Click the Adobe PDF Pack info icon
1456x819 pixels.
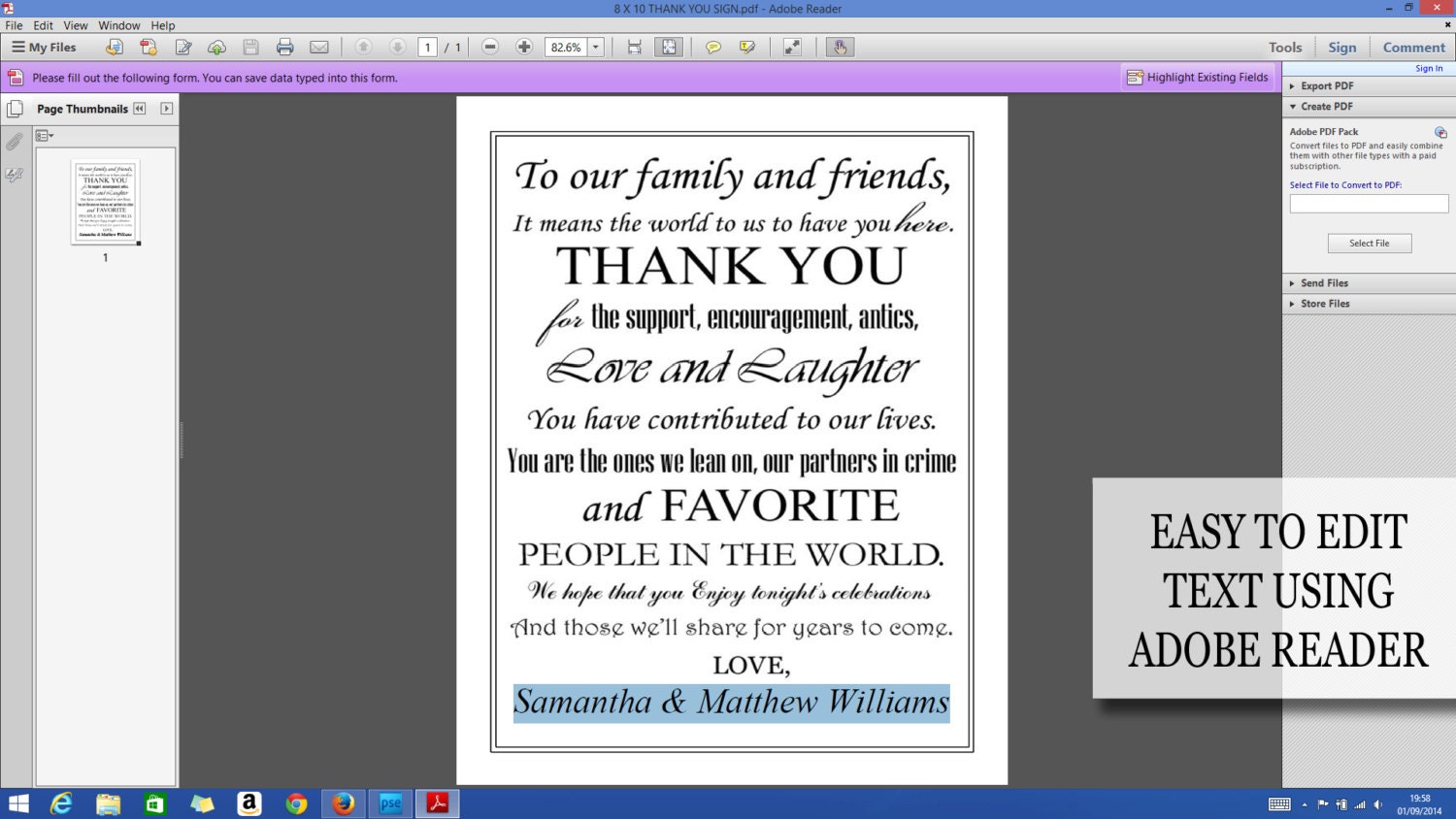pyautogui.click(x=1440, y=132)
